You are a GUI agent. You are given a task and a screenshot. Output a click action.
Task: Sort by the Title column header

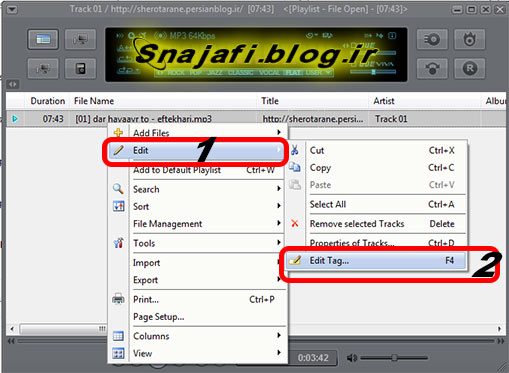click(x=313, y=101)
